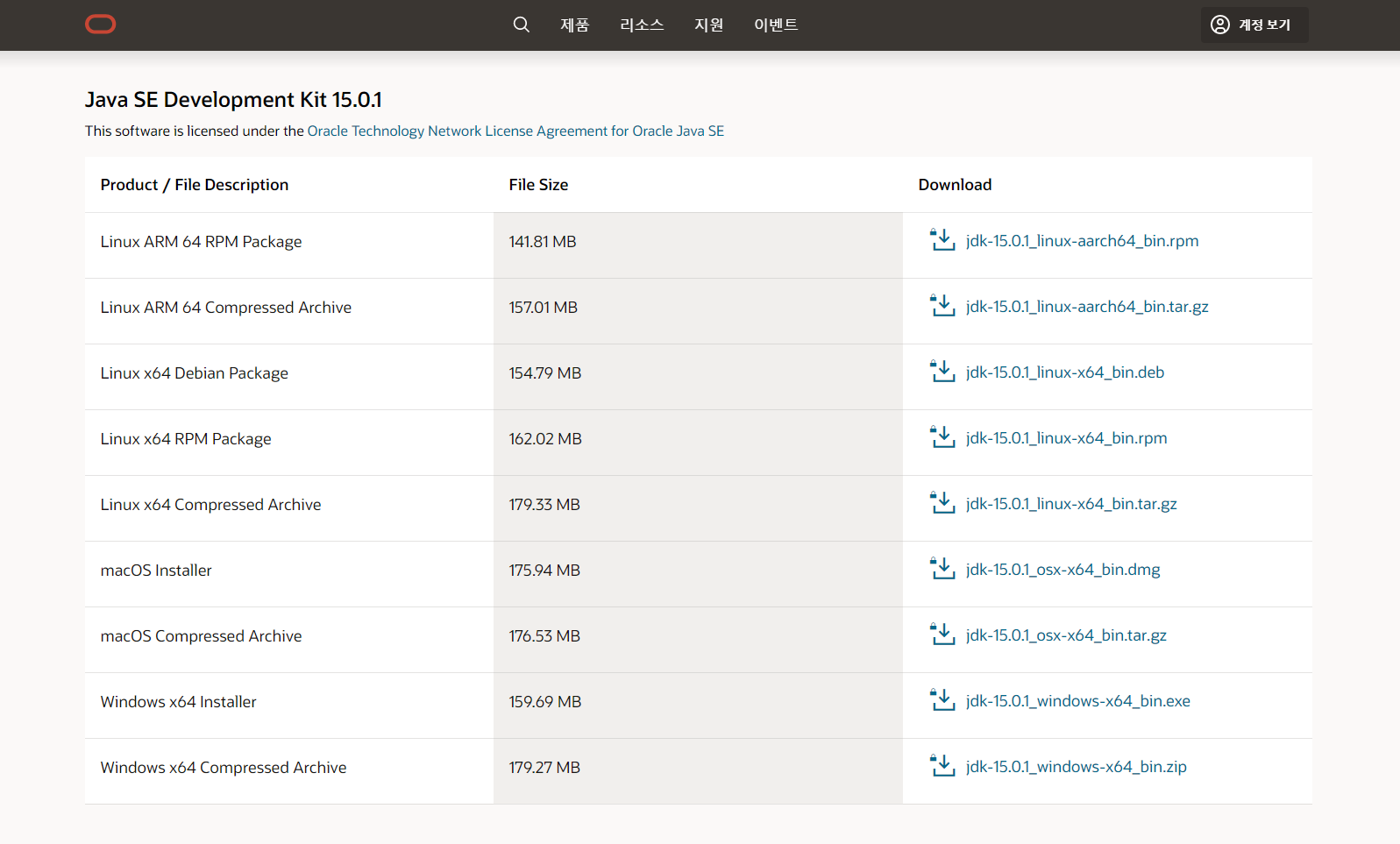
Task: Click download icon for linux-aarch64_bin.rpm
Action: pos(942,240)
